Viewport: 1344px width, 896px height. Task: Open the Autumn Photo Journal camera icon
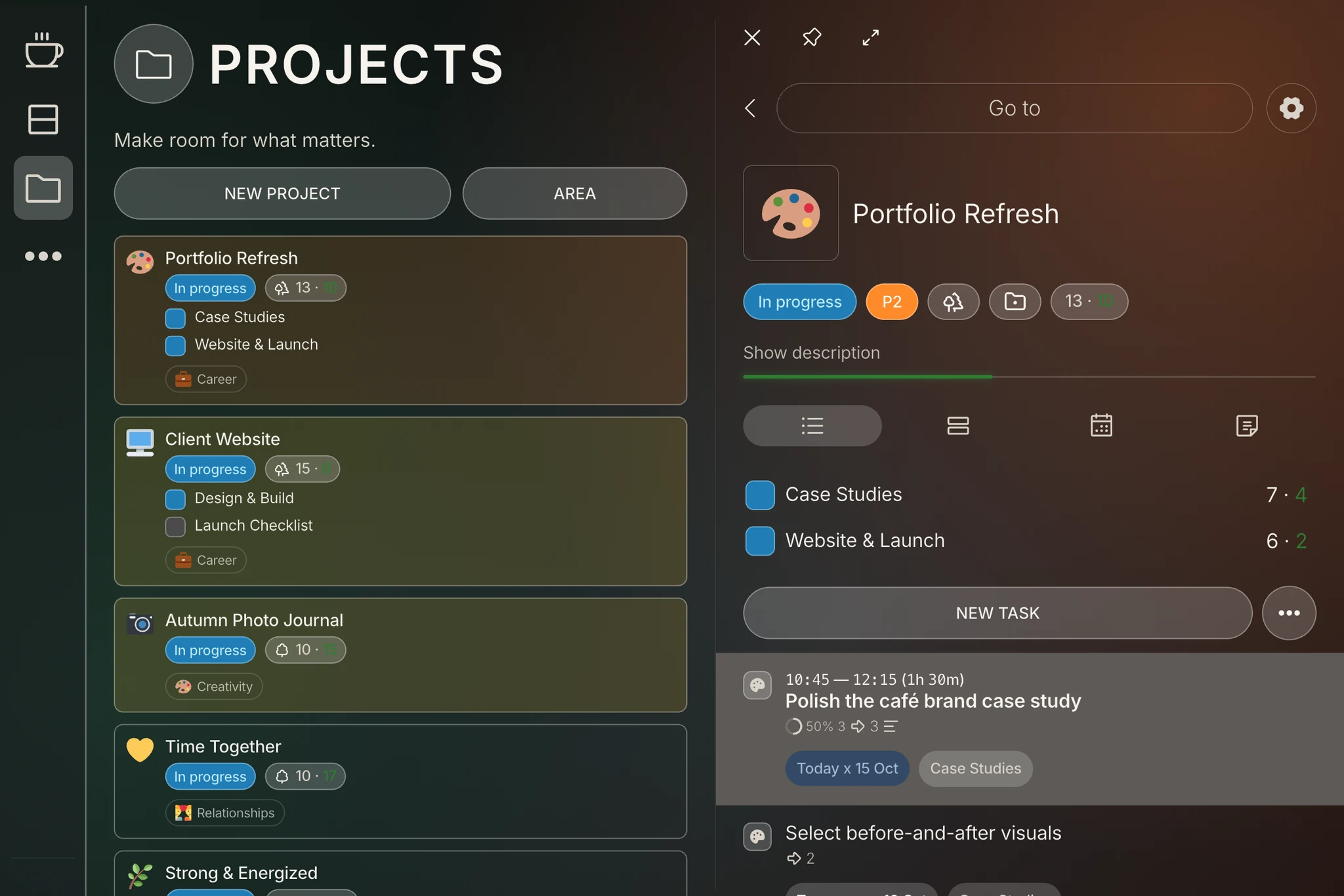click(x=140, y=622)
